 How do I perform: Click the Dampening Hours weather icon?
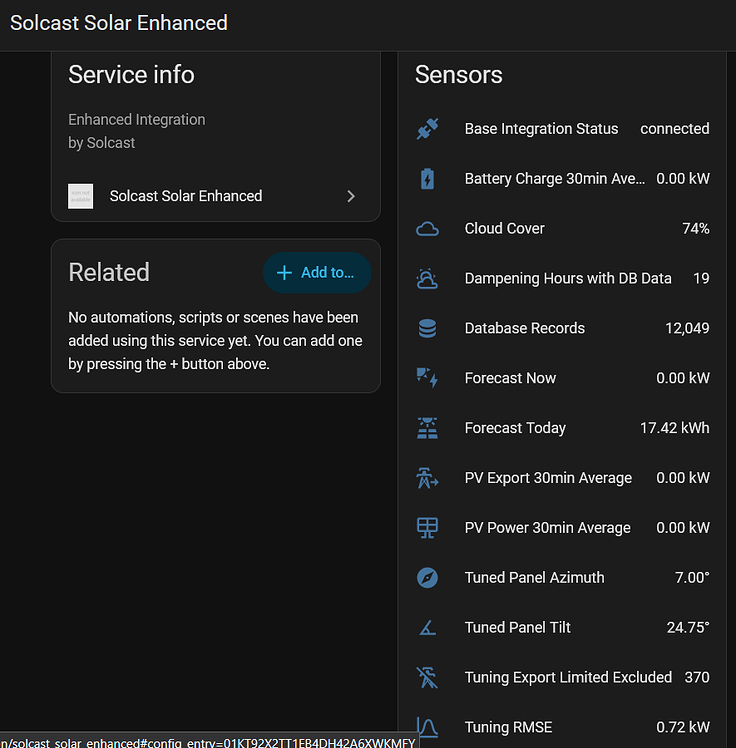(x=427, y=279)
